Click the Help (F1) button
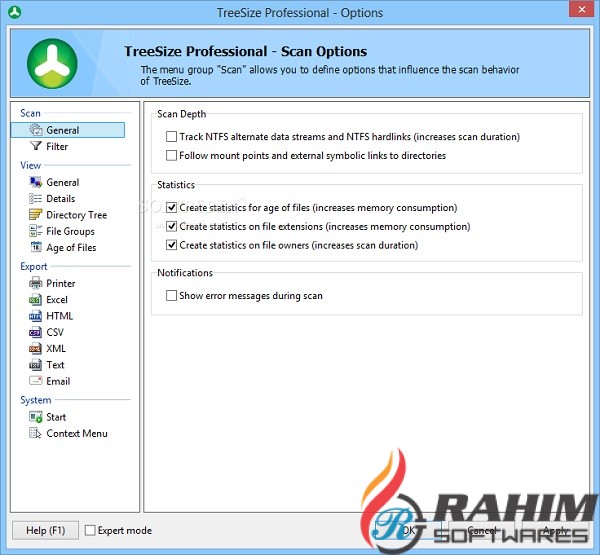The width and height of the screenshot is (600, 555). [x=46, y=531]
